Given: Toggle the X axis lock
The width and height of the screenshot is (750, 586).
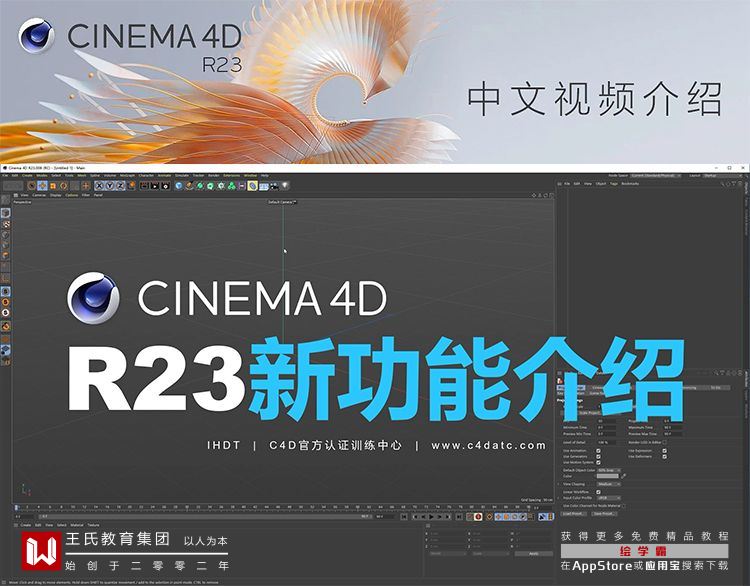Looking at the screenshot, I should point(99,186).
